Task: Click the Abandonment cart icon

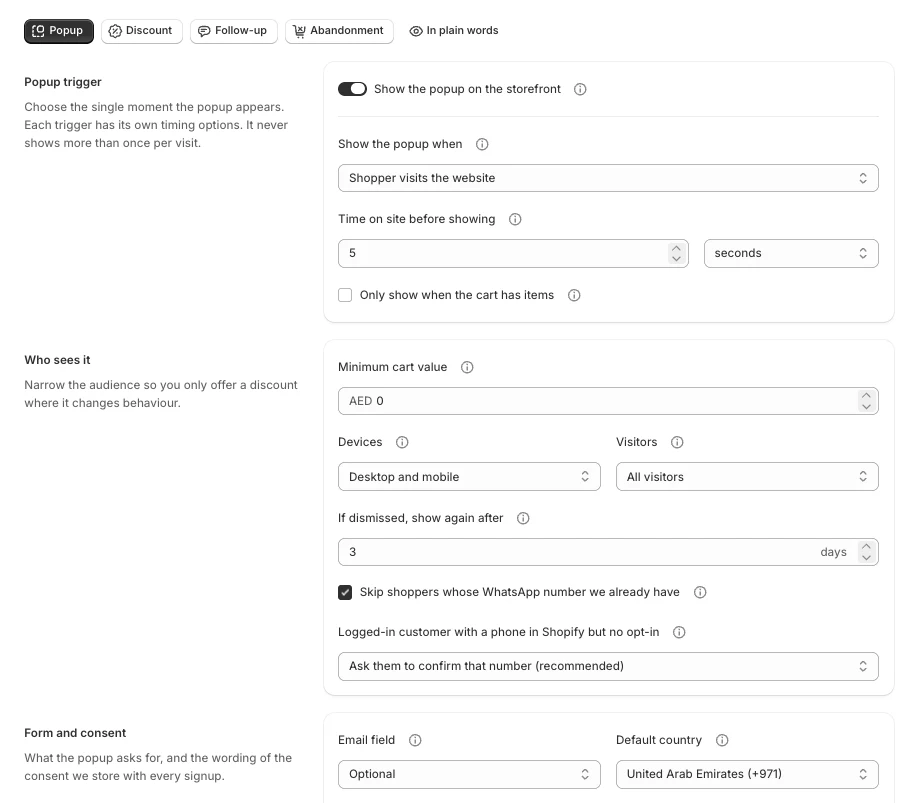Action: point(299,31)
